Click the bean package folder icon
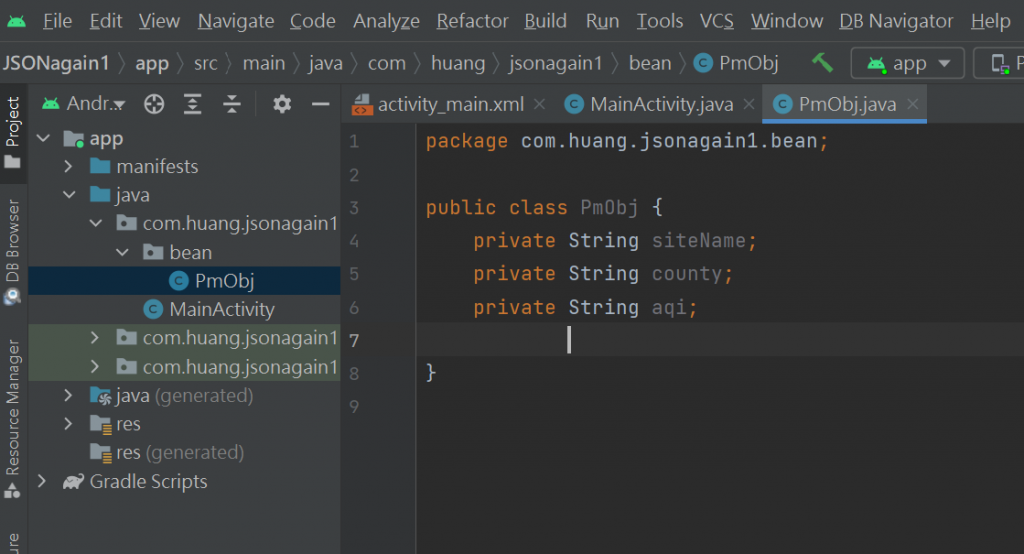This screenshot has width=1024, height=554. click(153, 252)
